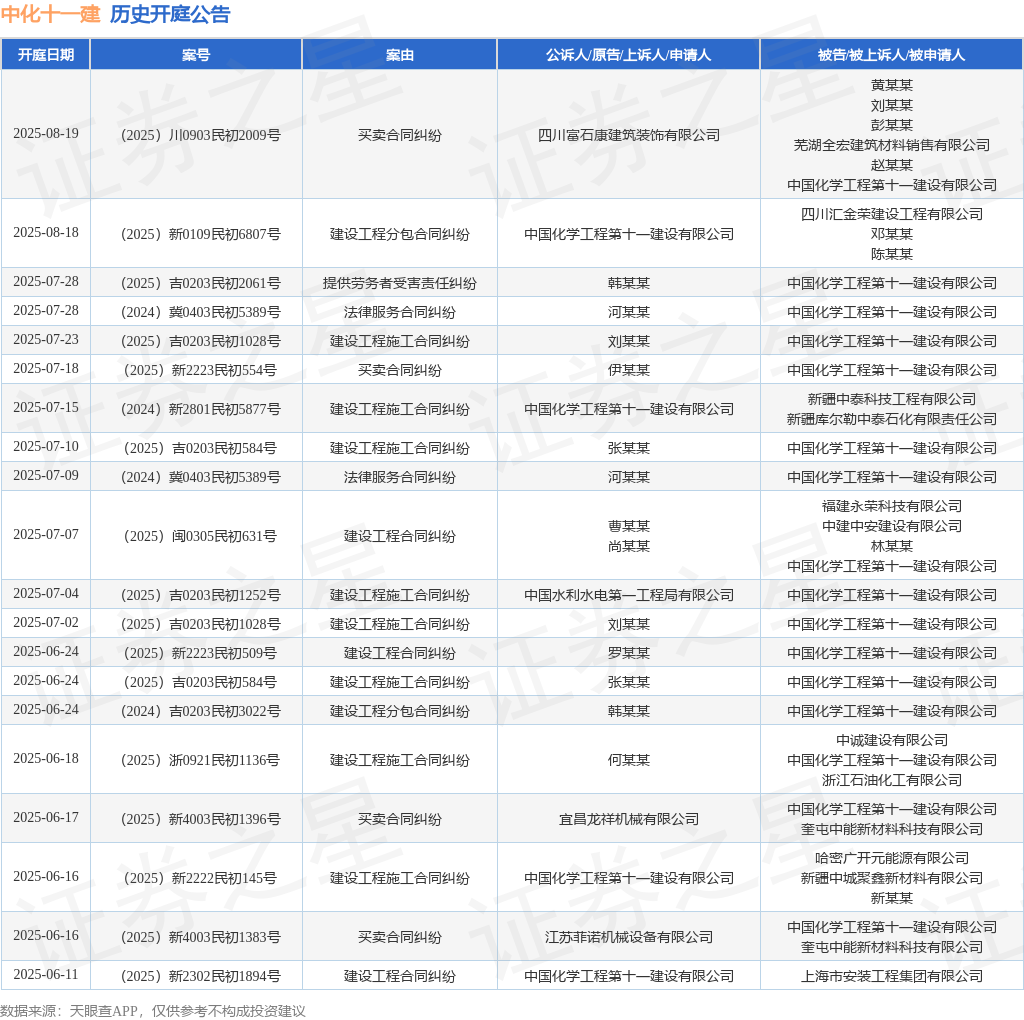Click the 被告/被上诉人/被申请人 column header
1024x1020 pixels.
891,55
